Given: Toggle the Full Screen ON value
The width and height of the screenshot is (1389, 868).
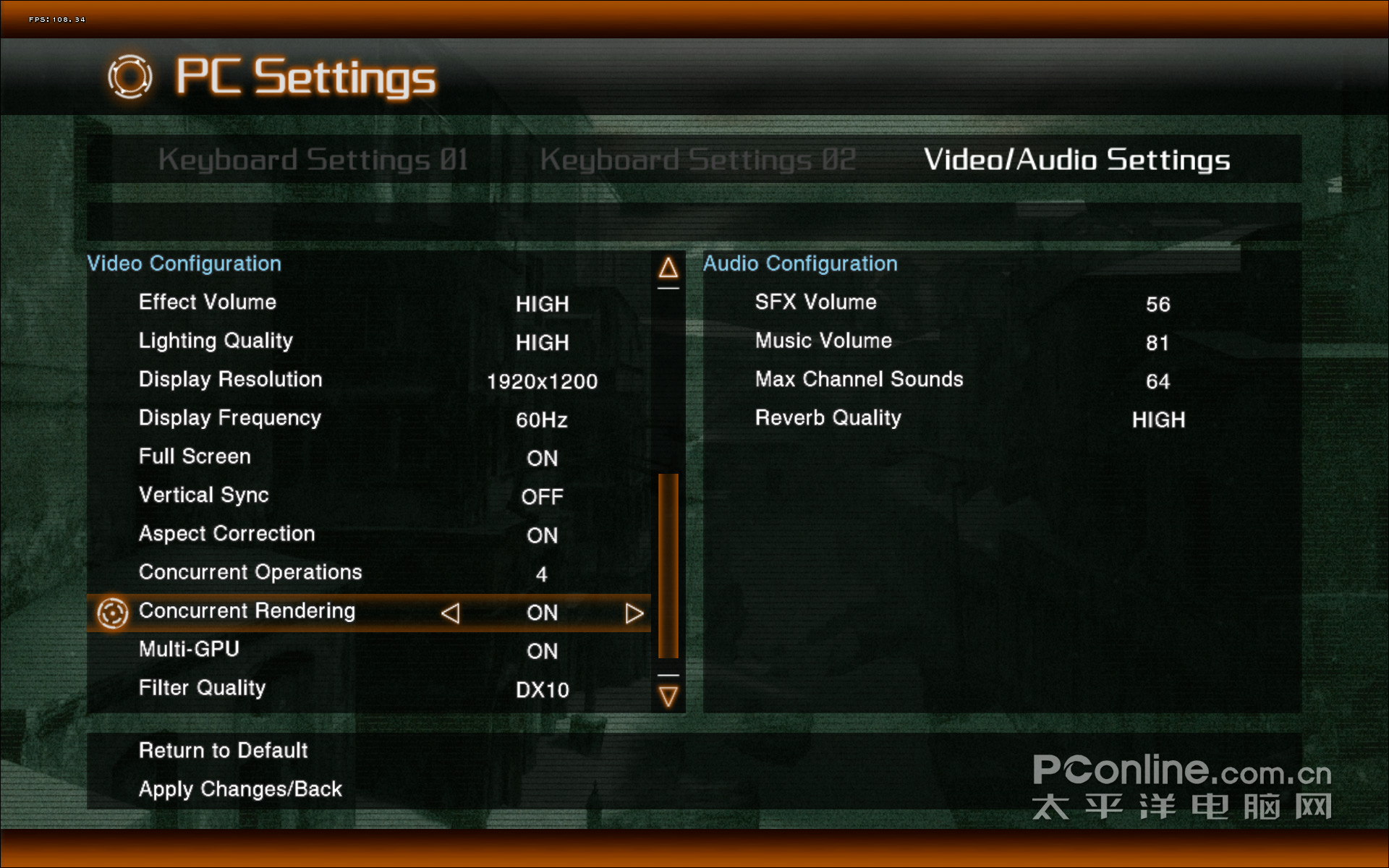Looking at the screenshot, I should point(542,459).
